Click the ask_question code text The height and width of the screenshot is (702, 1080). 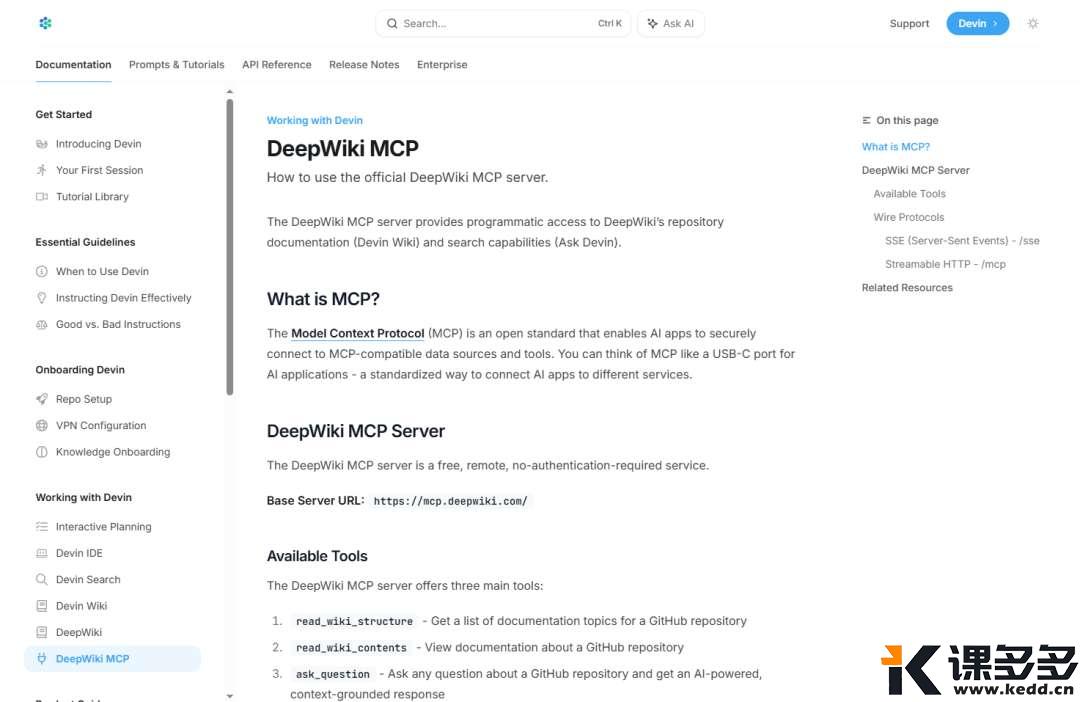(333, 674)
